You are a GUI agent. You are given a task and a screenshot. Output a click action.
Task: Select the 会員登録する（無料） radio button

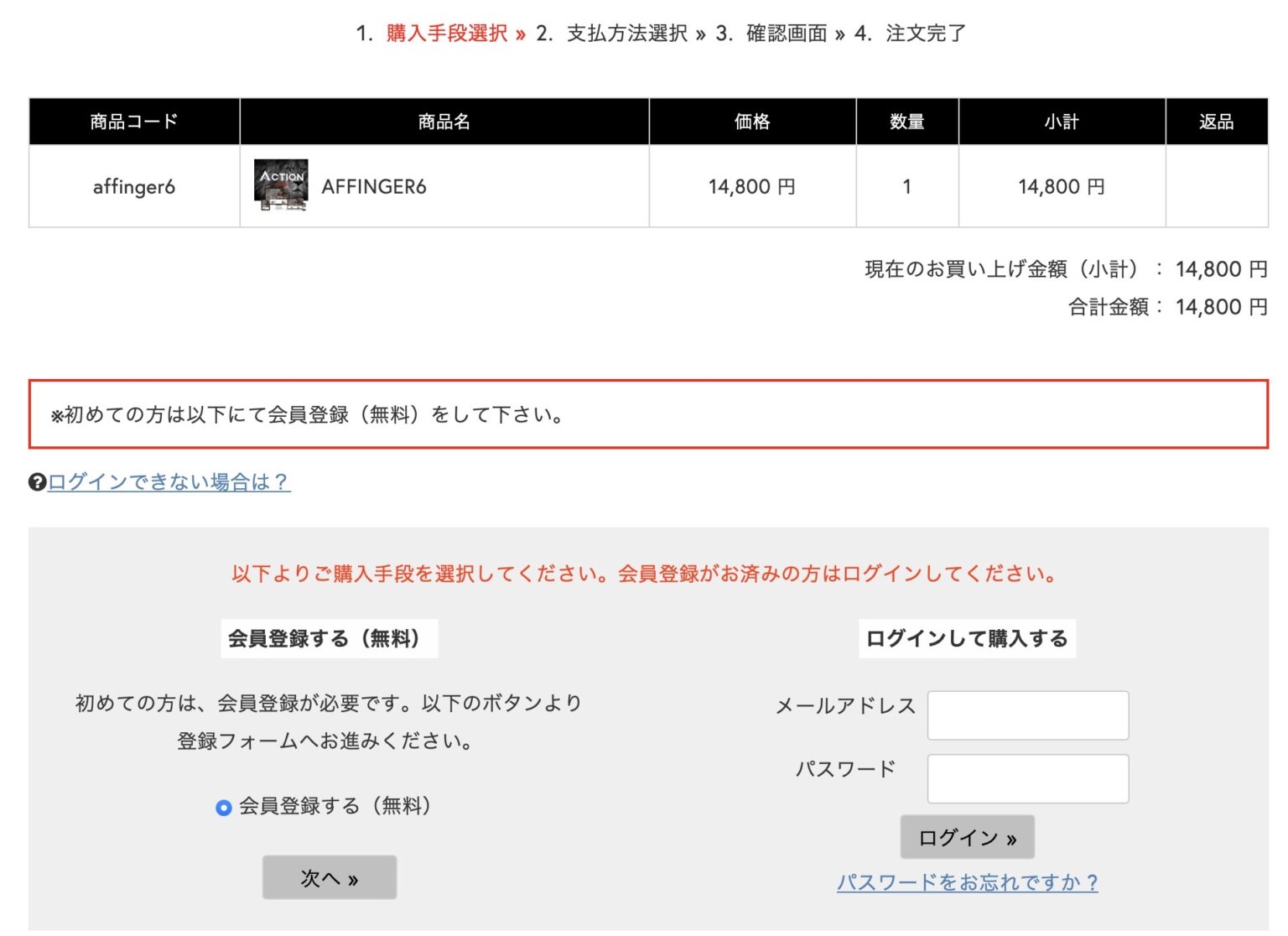point(222,808)
